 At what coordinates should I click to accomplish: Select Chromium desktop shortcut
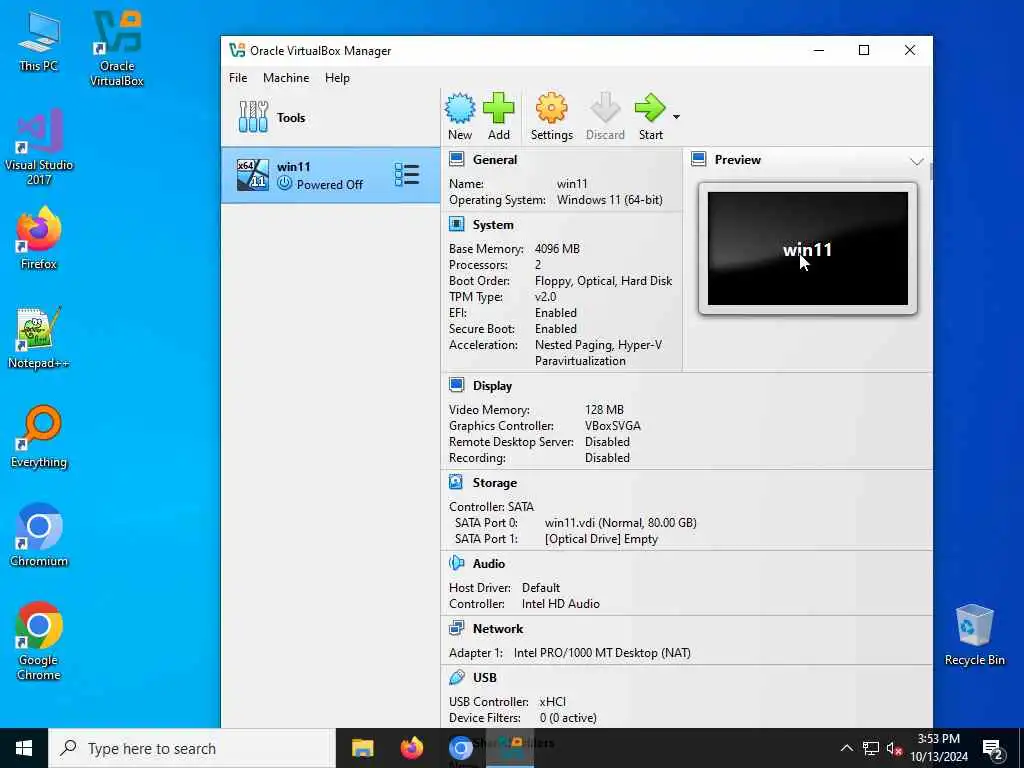pos(39,535)
